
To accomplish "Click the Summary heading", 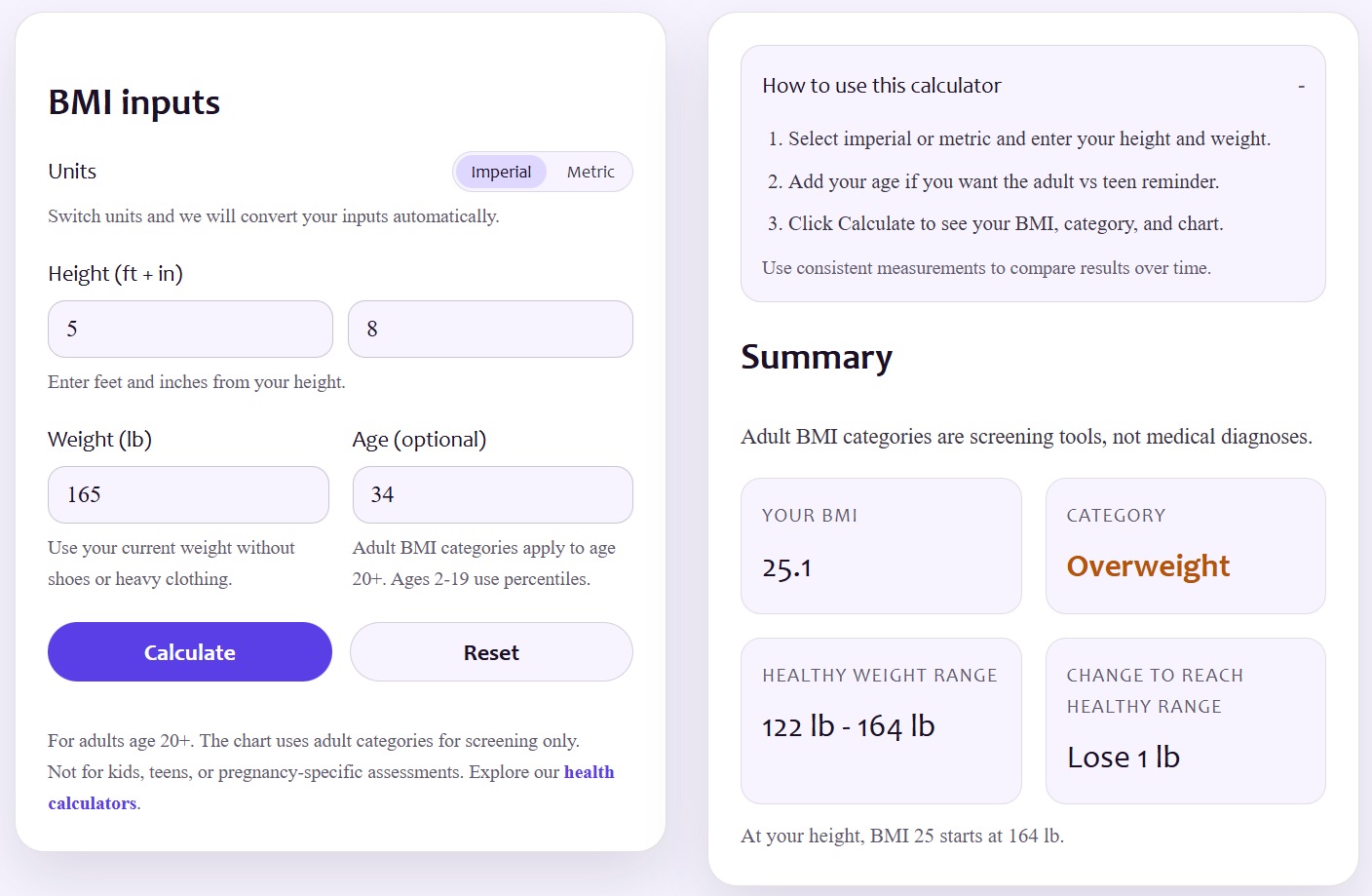I will (x=817, y=358).
